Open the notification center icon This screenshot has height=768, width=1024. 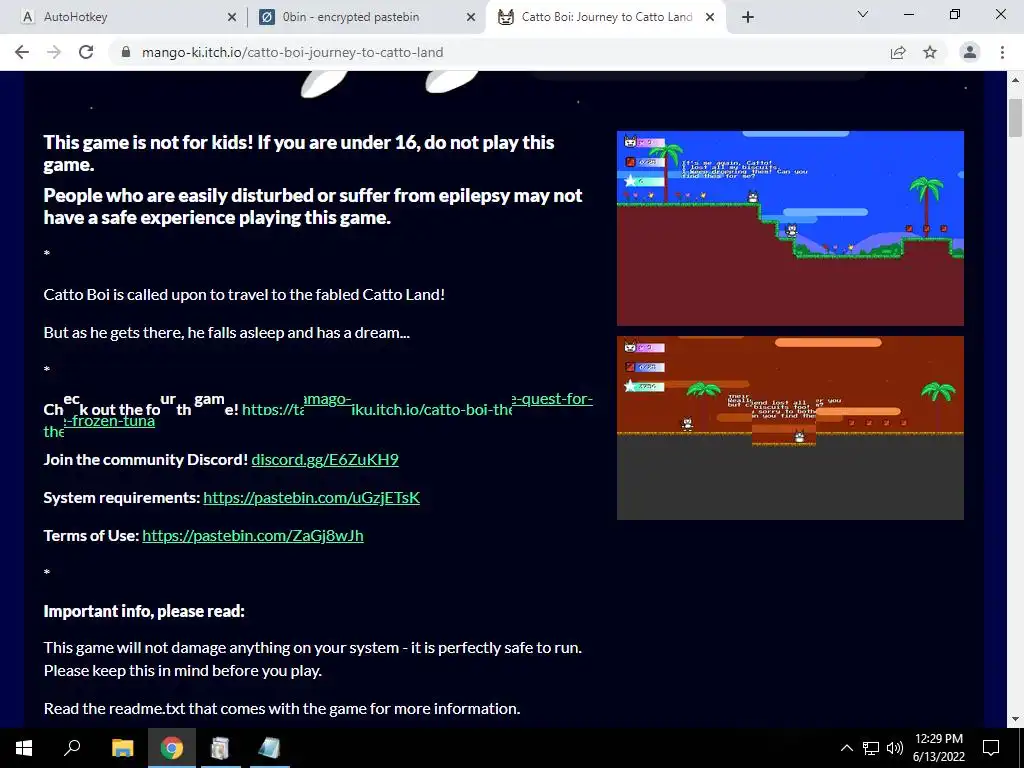pyautogui.click(x=991, y=748)
